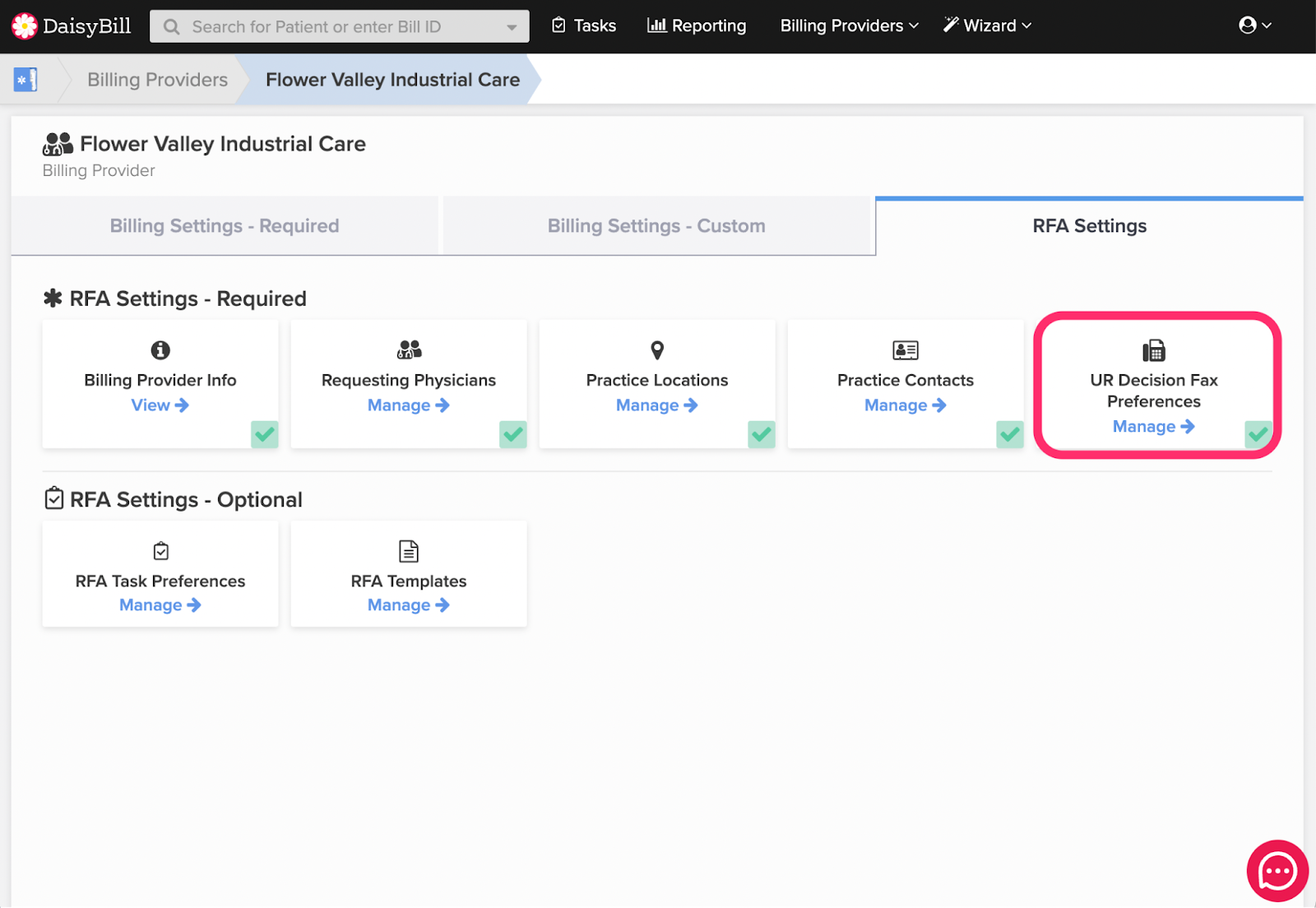Click the Billing Provider subtitle text

coord(99,170)
